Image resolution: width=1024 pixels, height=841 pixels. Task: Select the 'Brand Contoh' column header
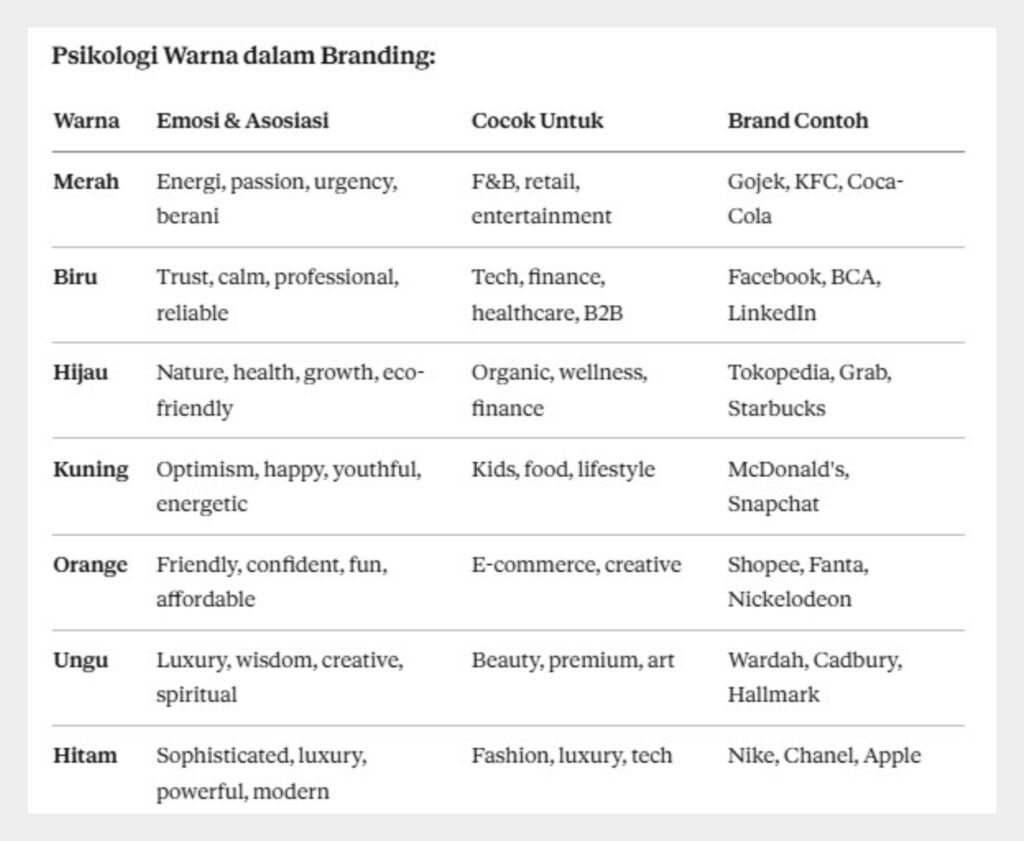pyautogui.click(x=797, y=121)
